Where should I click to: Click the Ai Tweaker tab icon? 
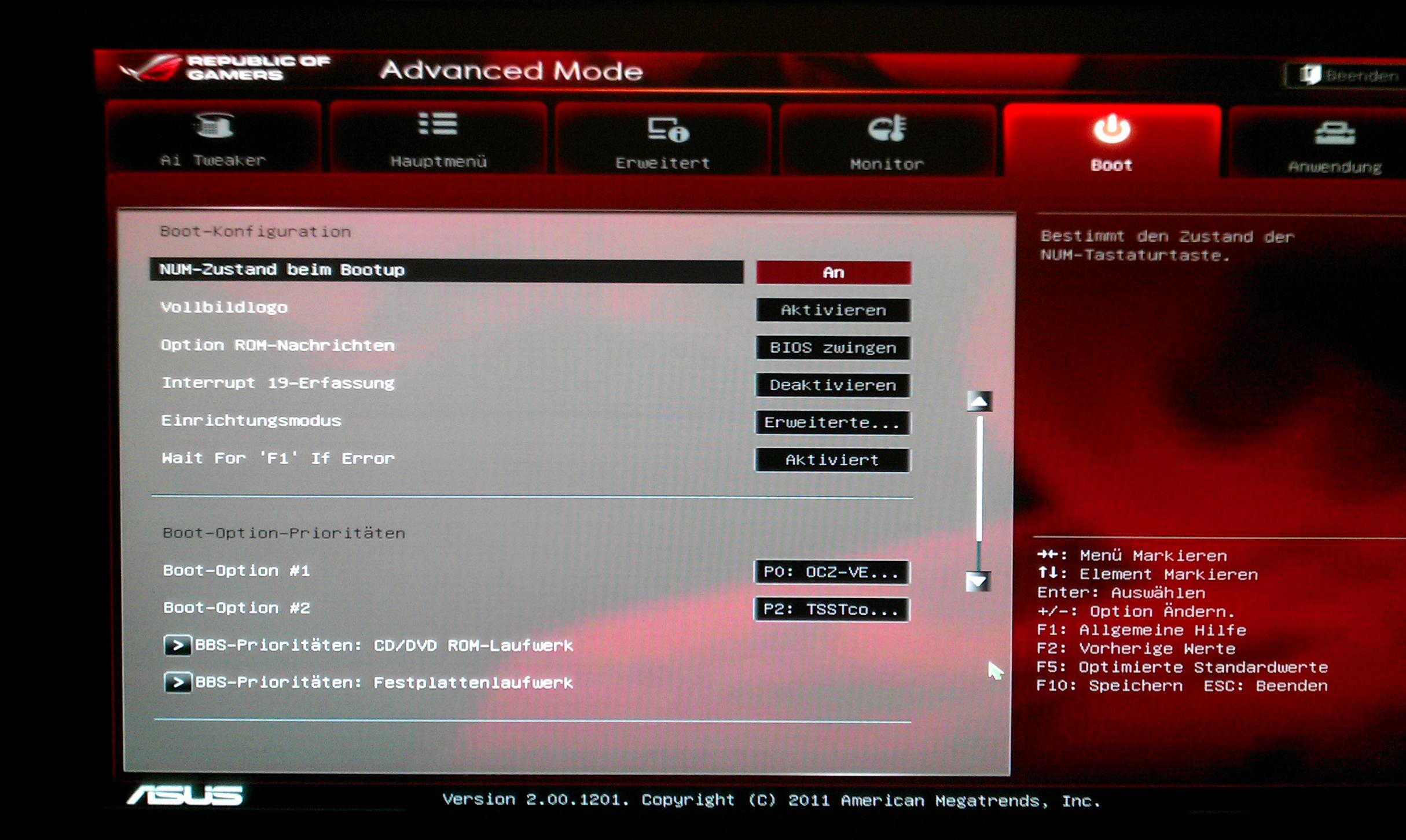pos(214,125)
